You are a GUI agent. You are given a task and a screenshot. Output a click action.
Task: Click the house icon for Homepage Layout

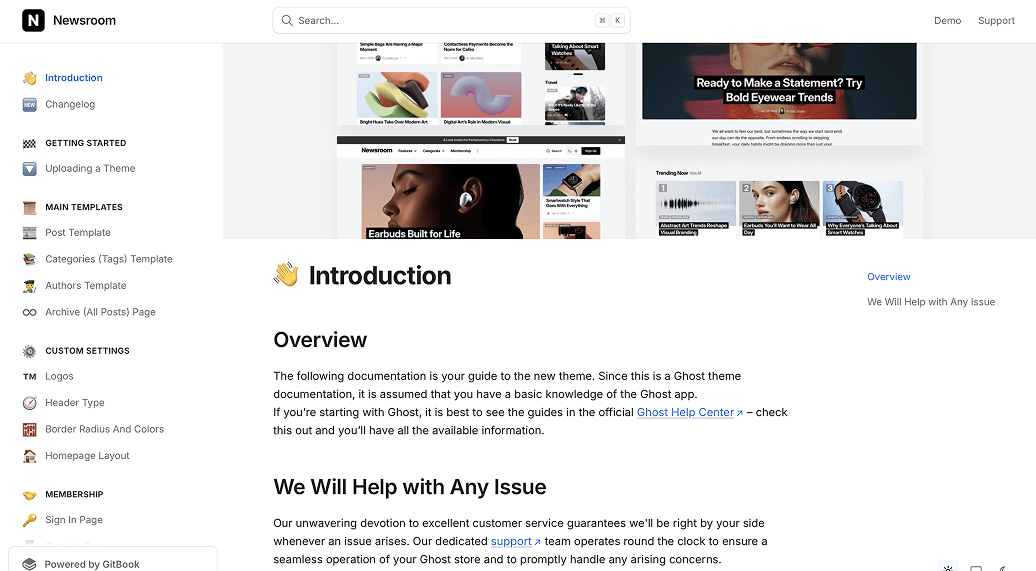click(x=30, y=456)
